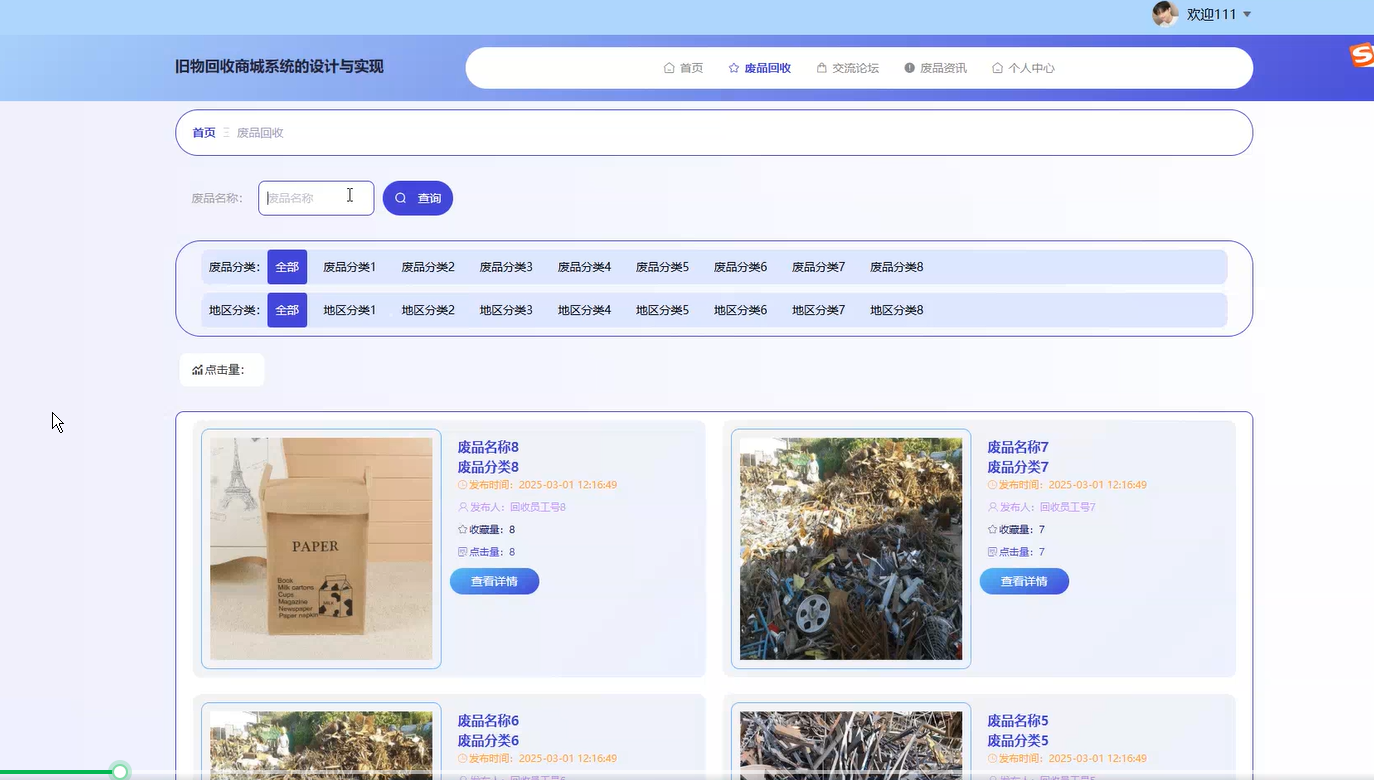Focus the 废品名称 search input

tap(316, 198)
